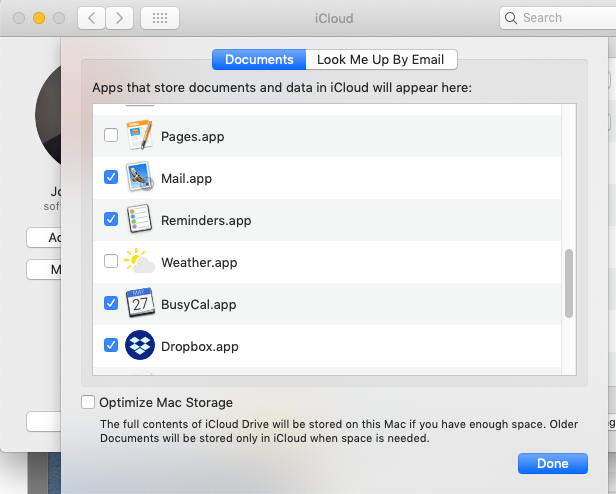Click the Dropbox.app box icon

(x=139, y=346)
